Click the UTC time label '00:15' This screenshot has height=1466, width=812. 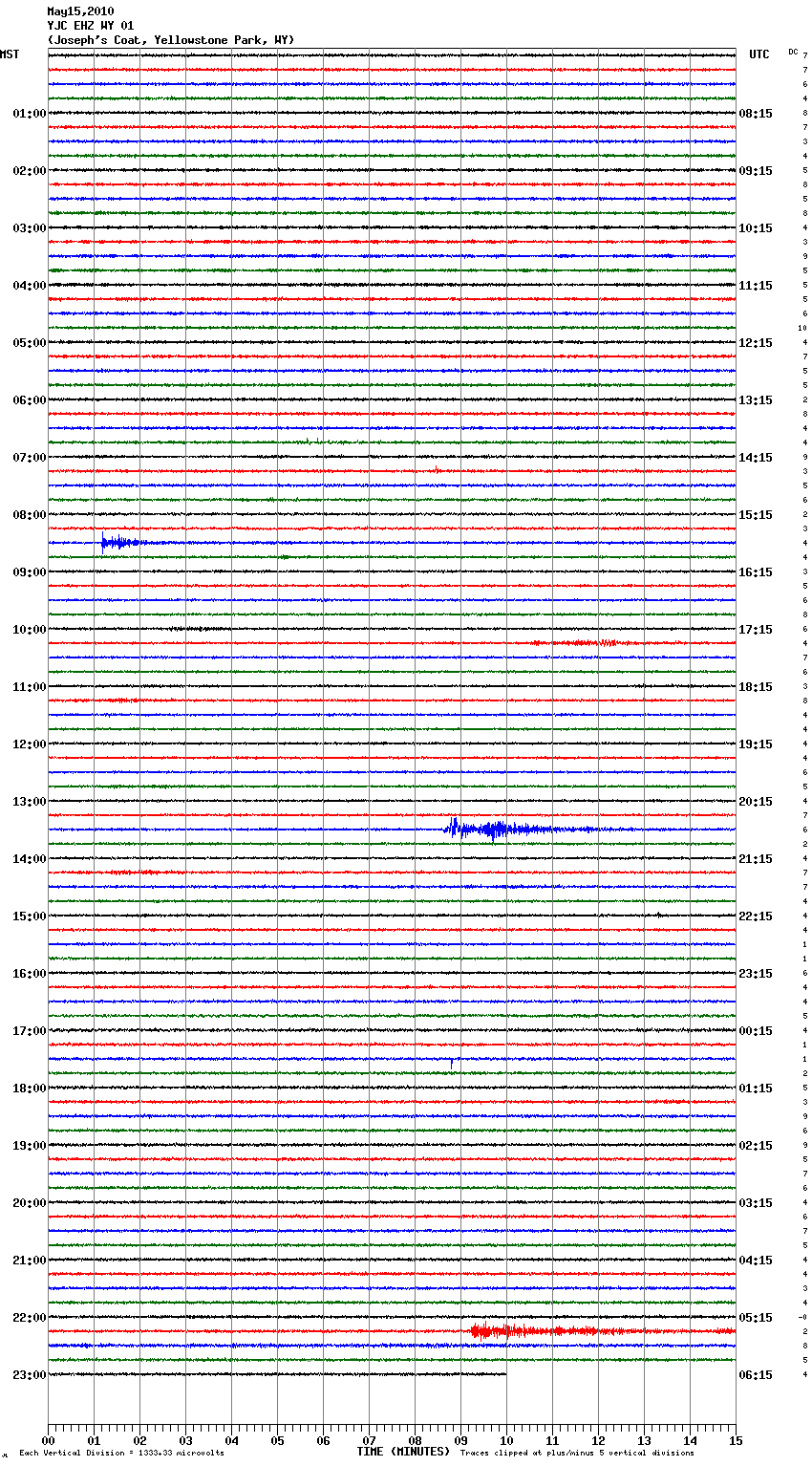click(756, 1031)
